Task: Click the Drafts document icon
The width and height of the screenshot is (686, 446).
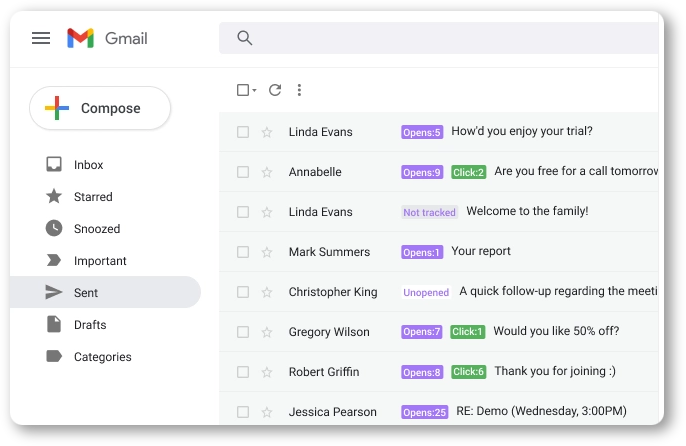Action: tap(54, 324)
